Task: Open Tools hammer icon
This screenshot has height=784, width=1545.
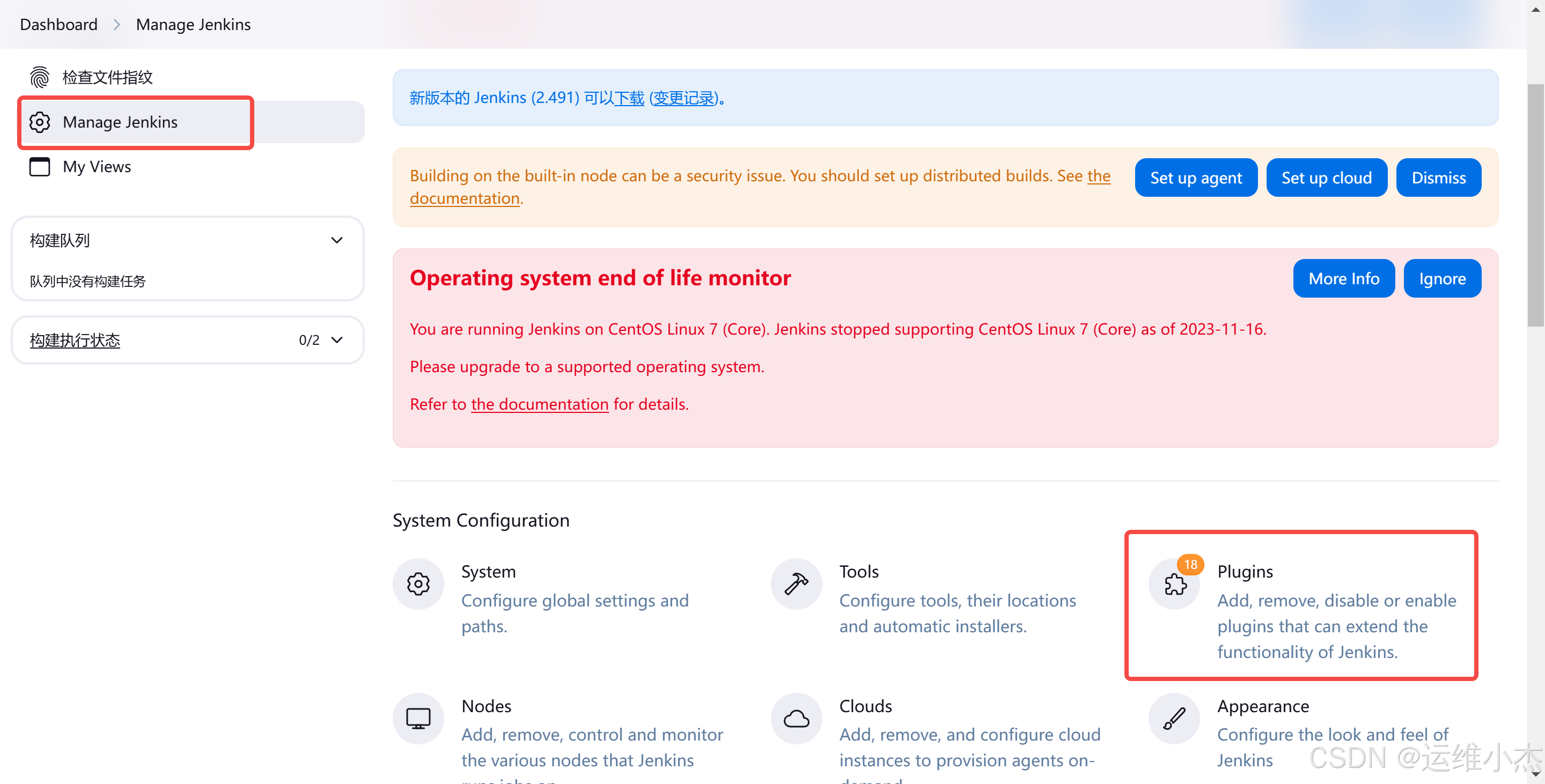Action: pyautogui.click(x=796, y=584)
